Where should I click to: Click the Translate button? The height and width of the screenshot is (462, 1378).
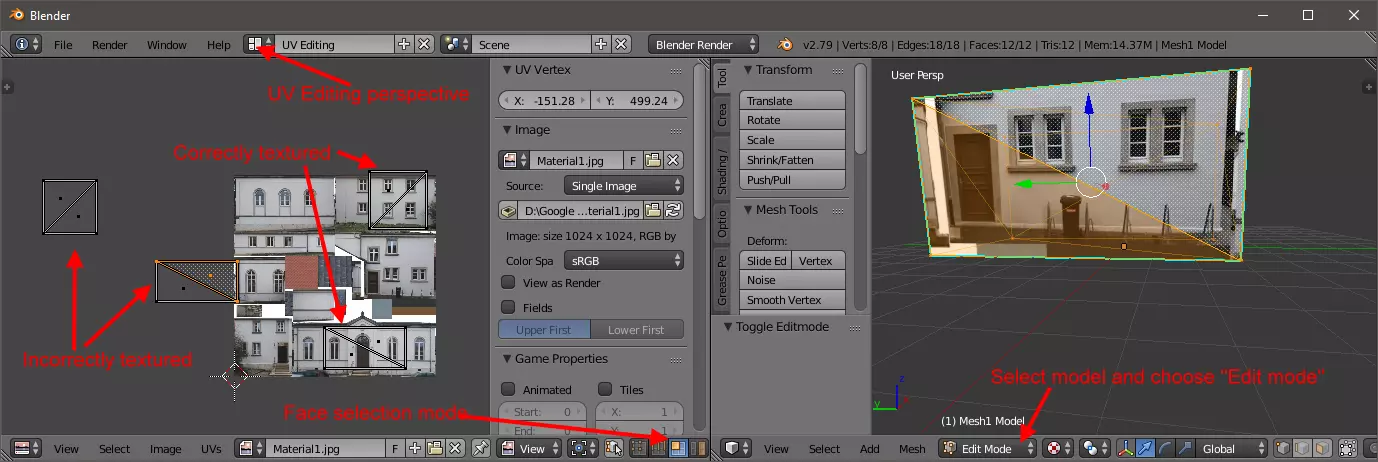792,101
